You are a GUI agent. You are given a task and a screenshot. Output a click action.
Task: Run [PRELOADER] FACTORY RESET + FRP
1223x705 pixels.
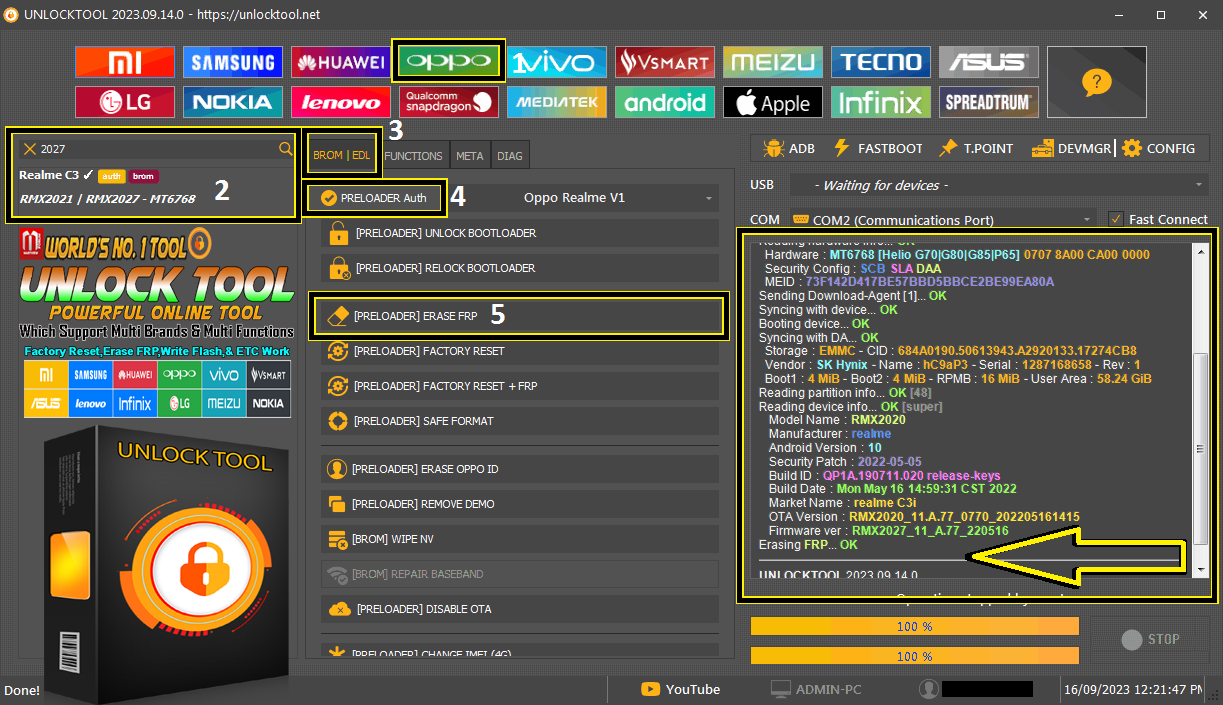(520, 386)
